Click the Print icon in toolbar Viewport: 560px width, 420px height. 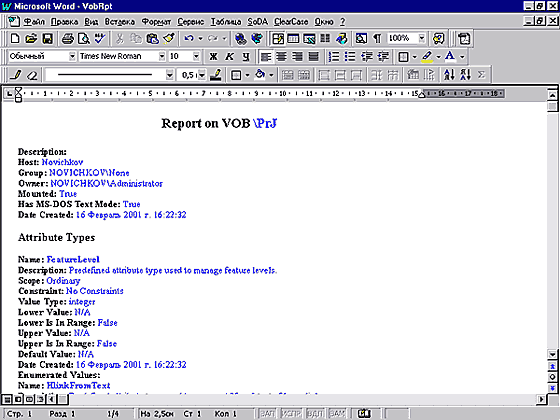coord(67,39)
